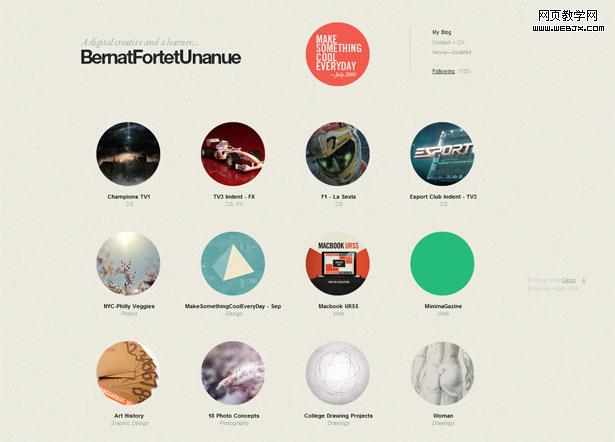Open the Esport Club Indent - TV3 title

[443, 197]
